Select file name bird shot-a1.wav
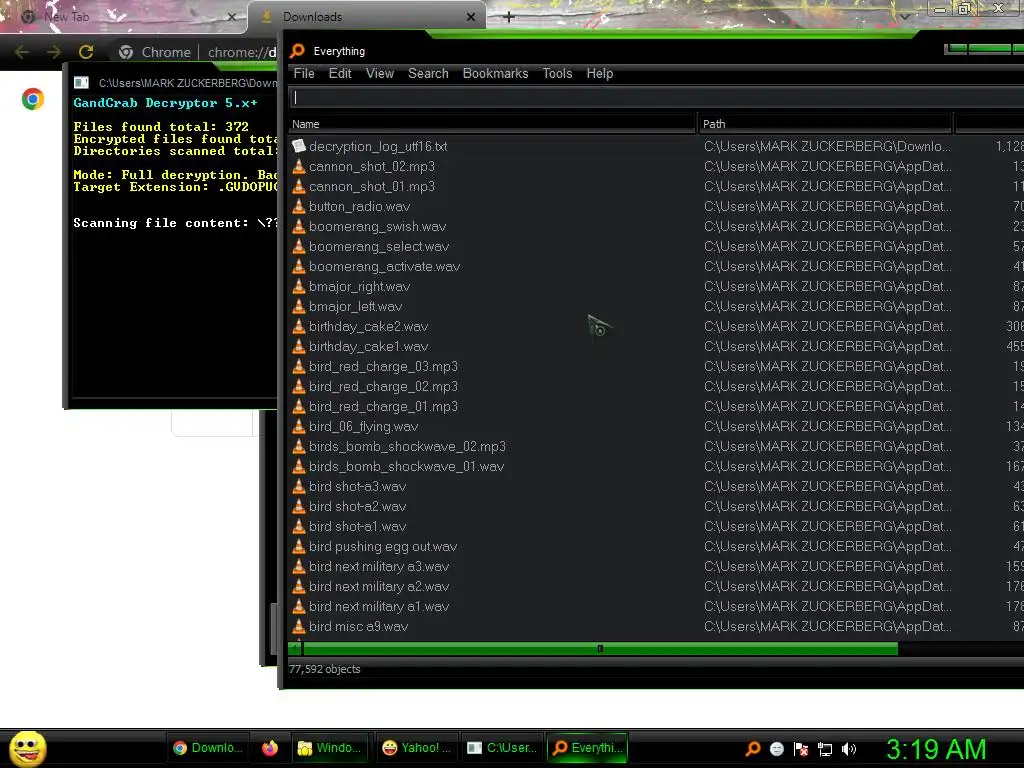This screenshot has width=1024, height=768. tap(357, 526)
